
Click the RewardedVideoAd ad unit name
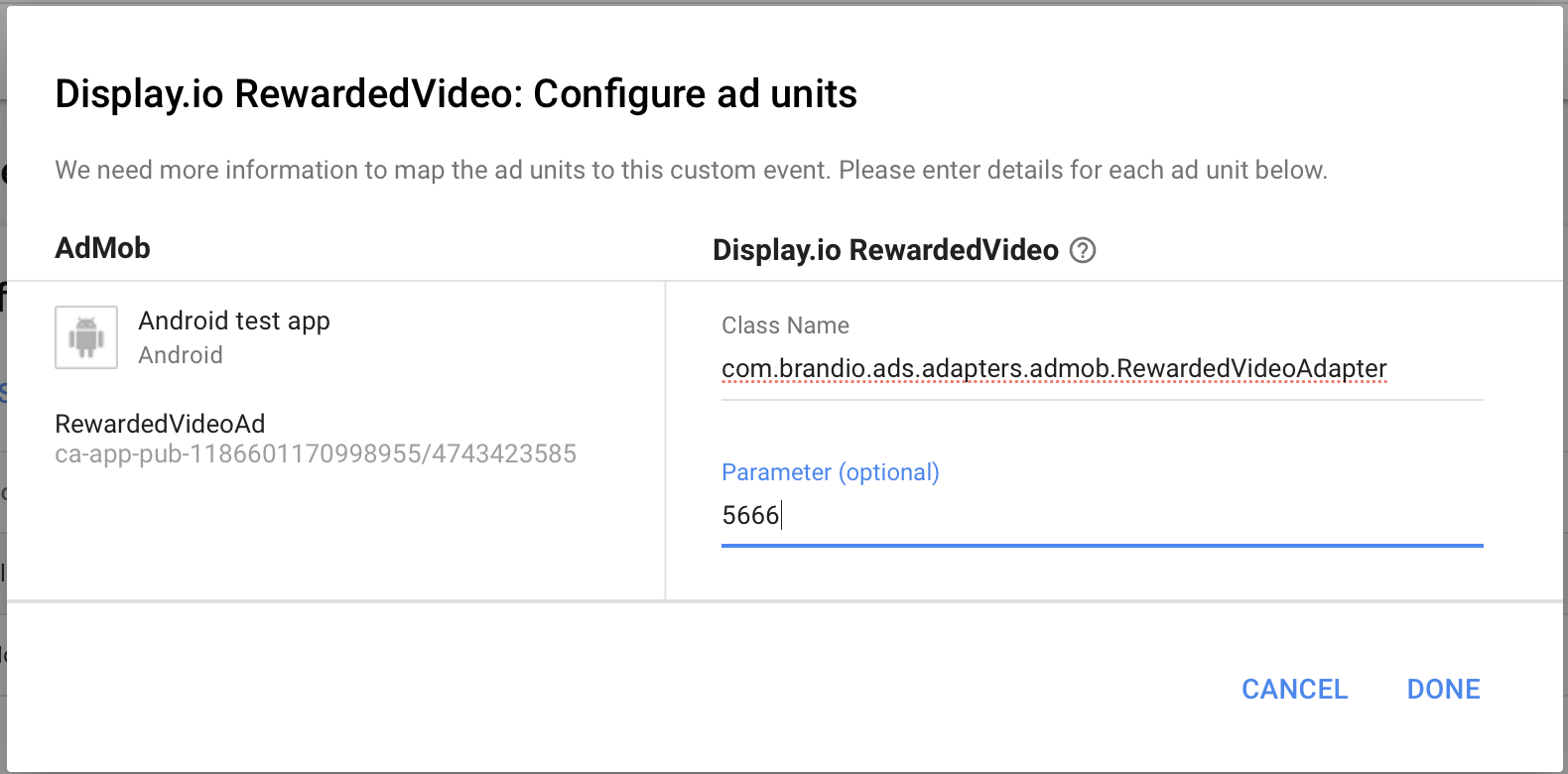tap(160, 424)
